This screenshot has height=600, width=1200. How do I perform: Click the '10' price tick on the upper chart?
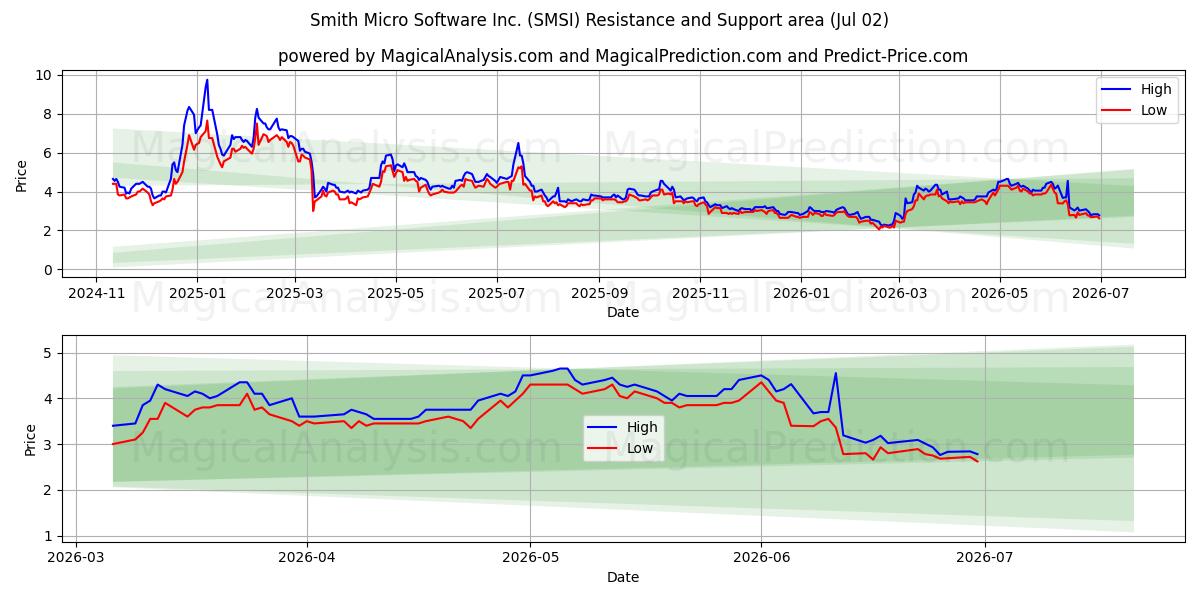(44, 75)
